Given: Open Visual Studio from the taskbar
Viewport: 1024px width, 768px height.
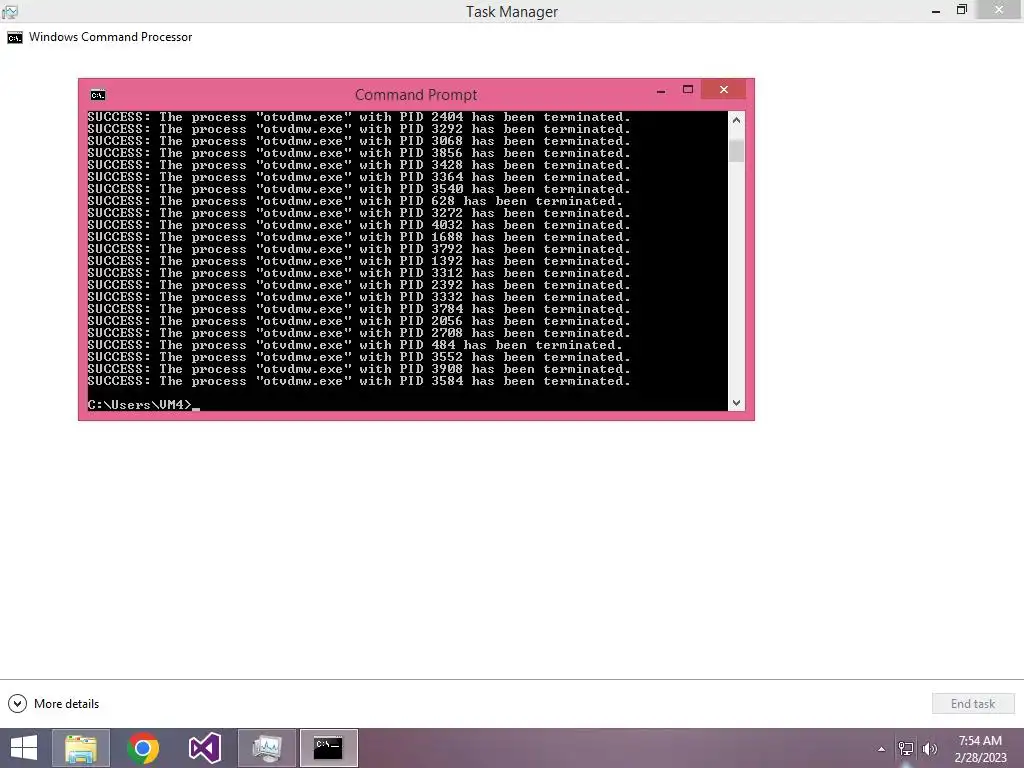Looking at the screenshot, I should click(x=204, y=748).
